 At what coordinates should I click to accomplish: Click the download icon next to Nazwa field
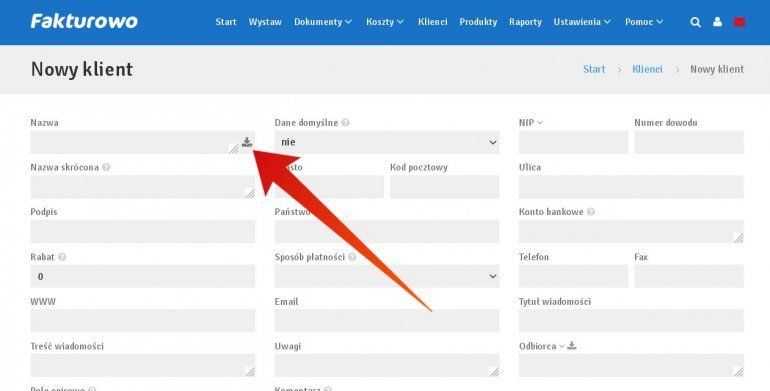click(247, 142)
